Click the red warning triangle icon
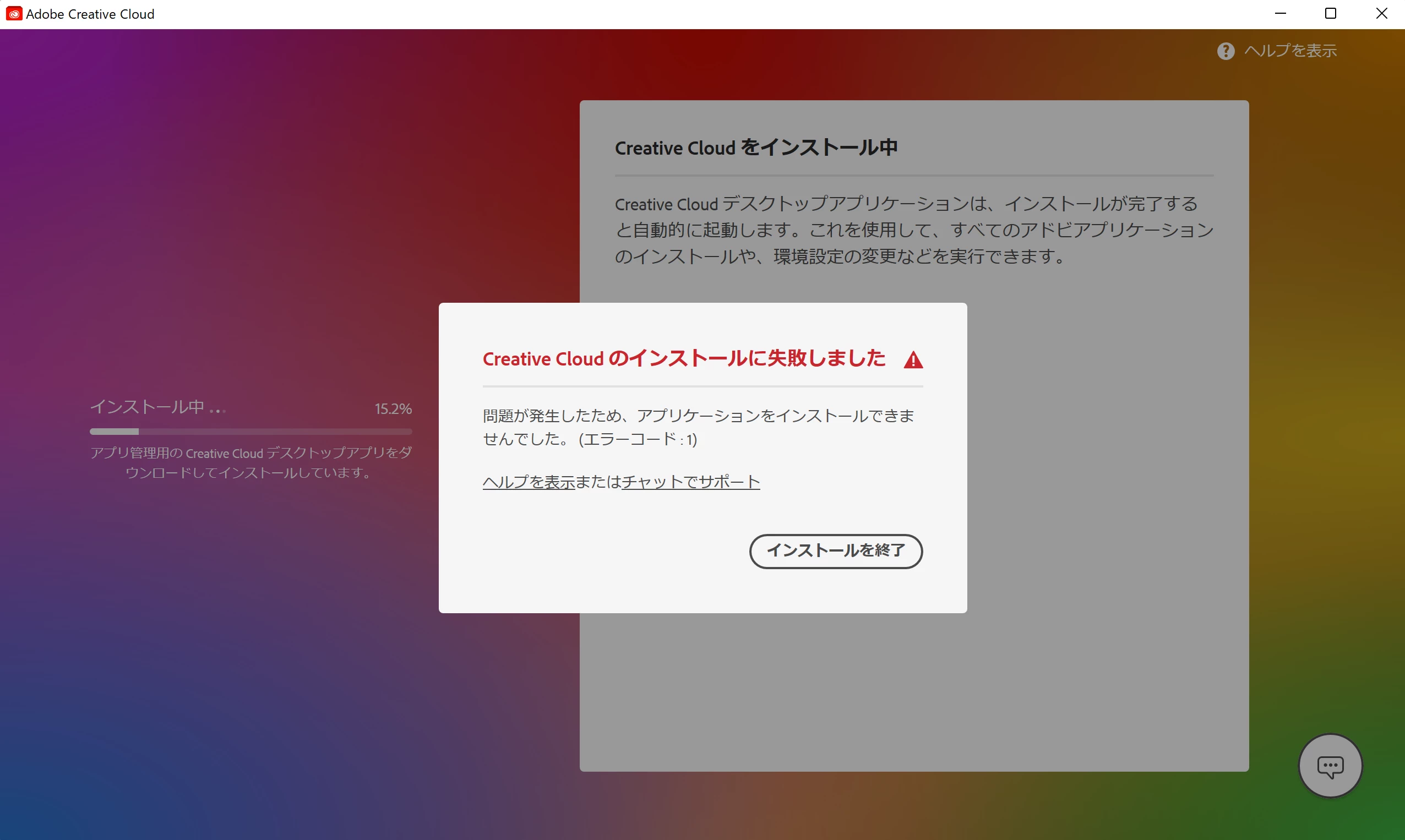Image resolution: width=1405 pixels, height=840 pixels. tap(913, 360)
